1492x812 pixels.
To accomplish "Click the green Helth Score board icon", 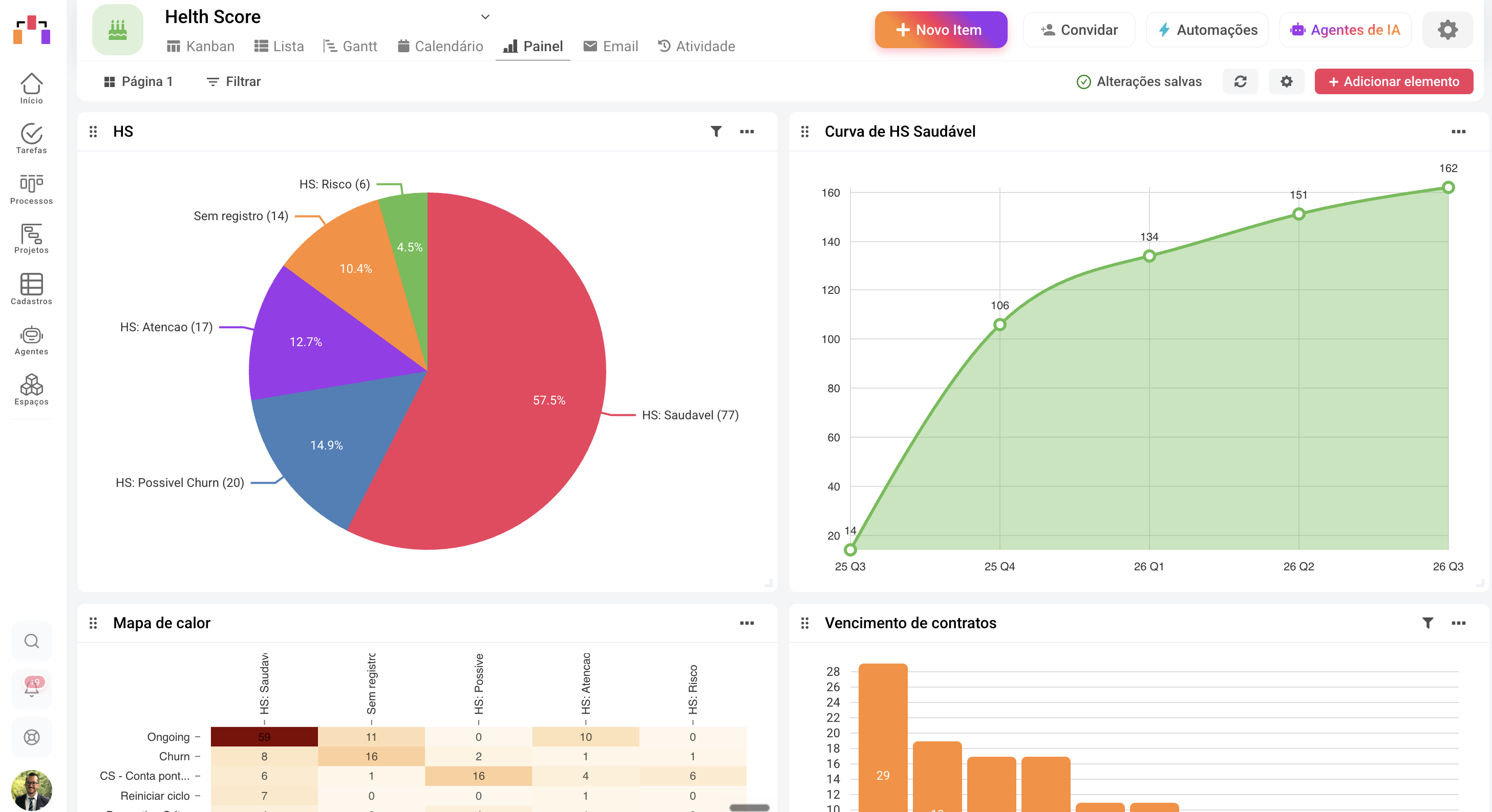I will click(x=118, y=30).
